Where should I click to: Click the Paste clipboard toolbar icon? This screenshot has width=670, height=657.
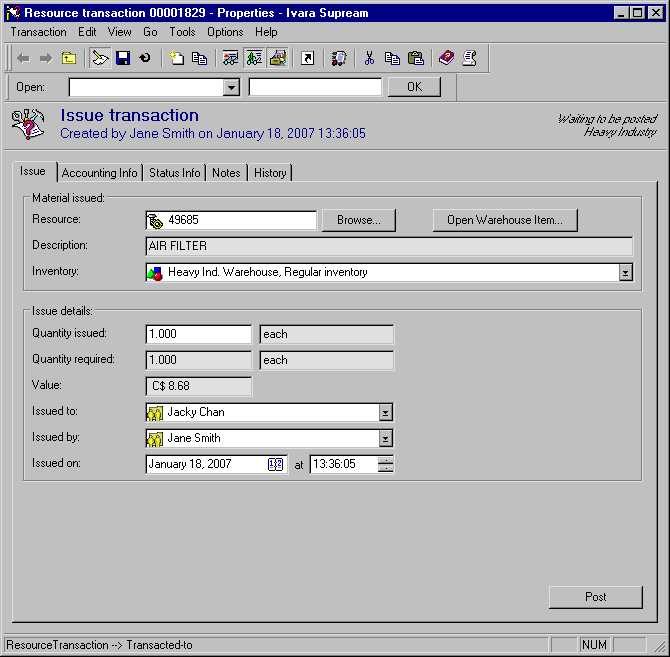tap(415, 58)
